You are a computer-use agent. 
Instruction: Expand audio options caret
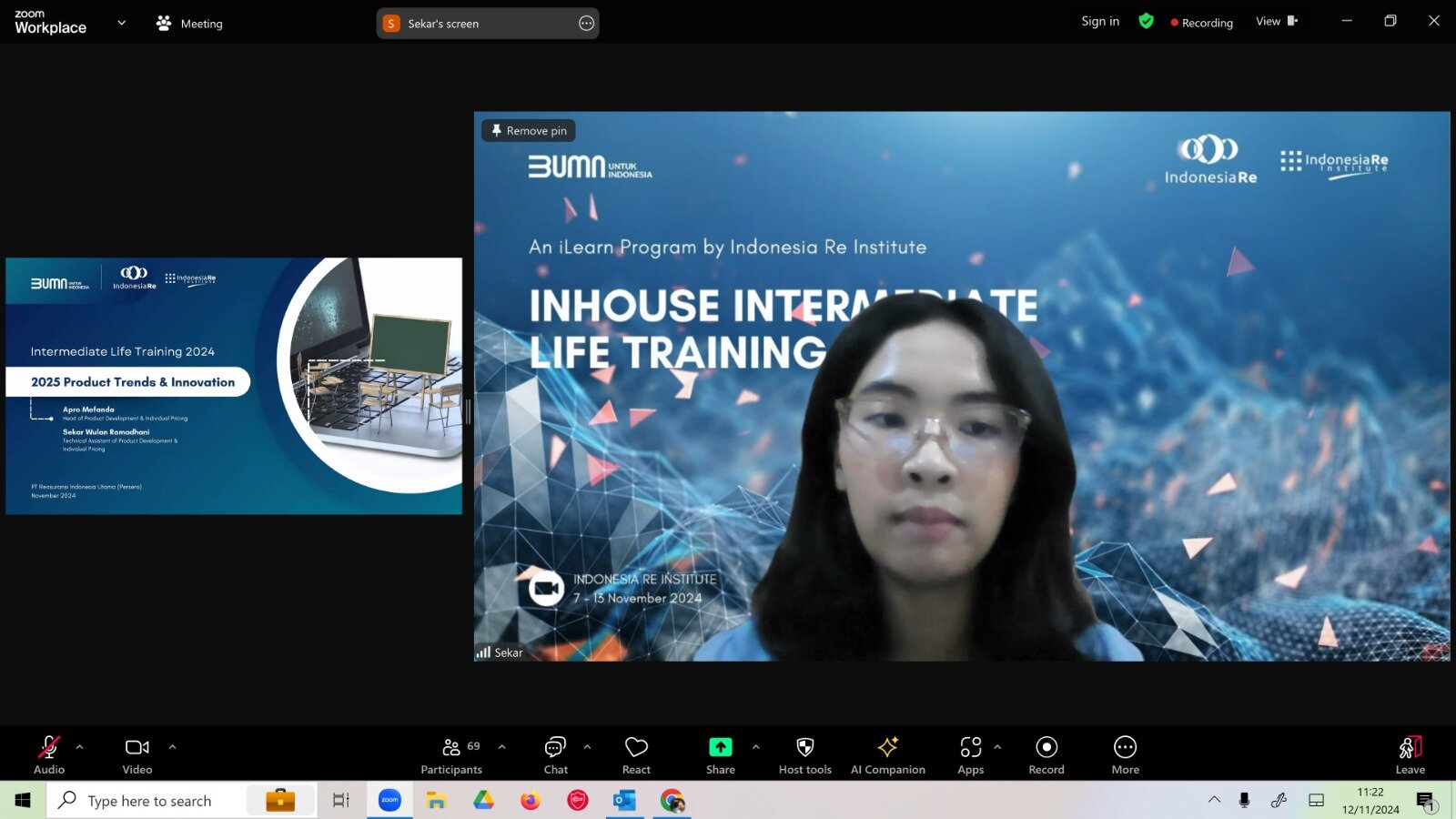pos(79,747)
